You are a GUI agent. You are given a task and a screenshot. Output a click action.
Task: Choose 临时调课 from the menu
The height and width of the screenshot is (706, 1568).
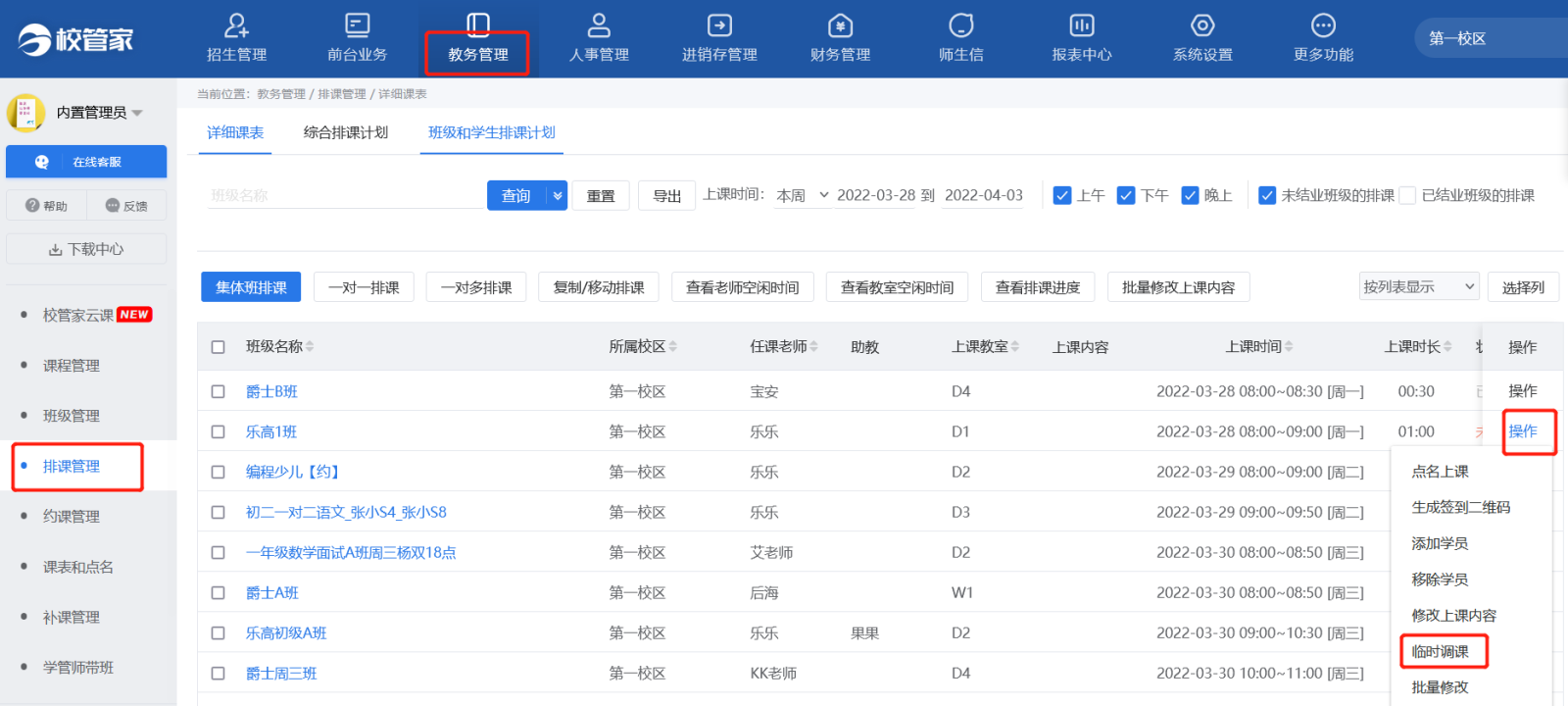[1440, 652]
